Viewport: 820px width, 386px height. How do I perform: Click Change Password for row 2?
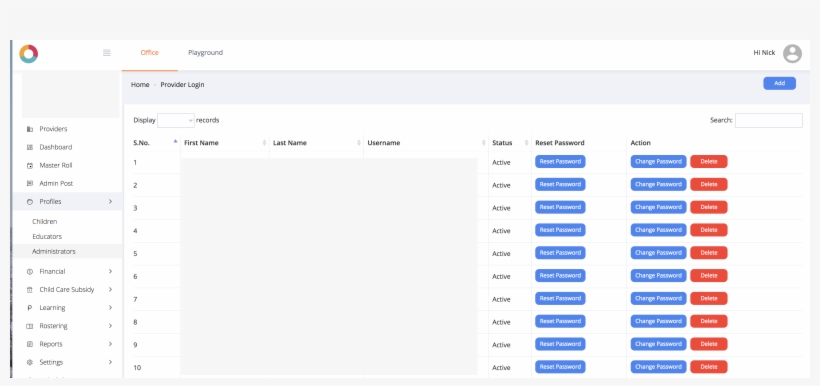point(658,185)
